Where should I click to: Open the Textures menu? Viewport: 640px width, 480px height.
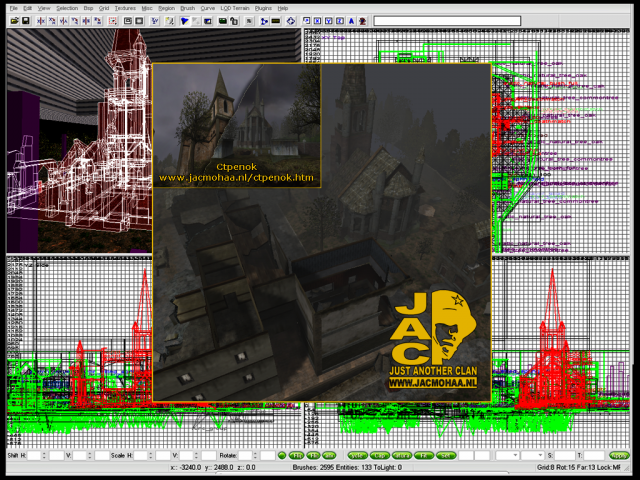[125, 8]
